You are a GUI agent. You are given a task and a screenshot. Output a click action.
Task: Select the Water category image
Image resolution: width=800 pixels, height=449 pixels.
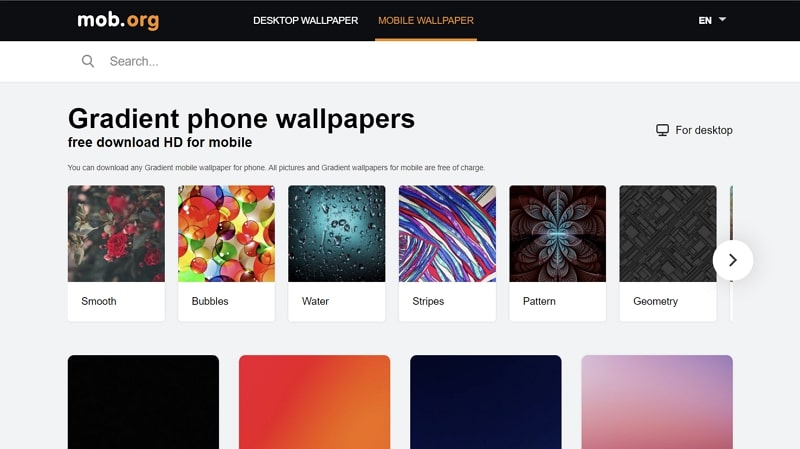coord(337,234)
